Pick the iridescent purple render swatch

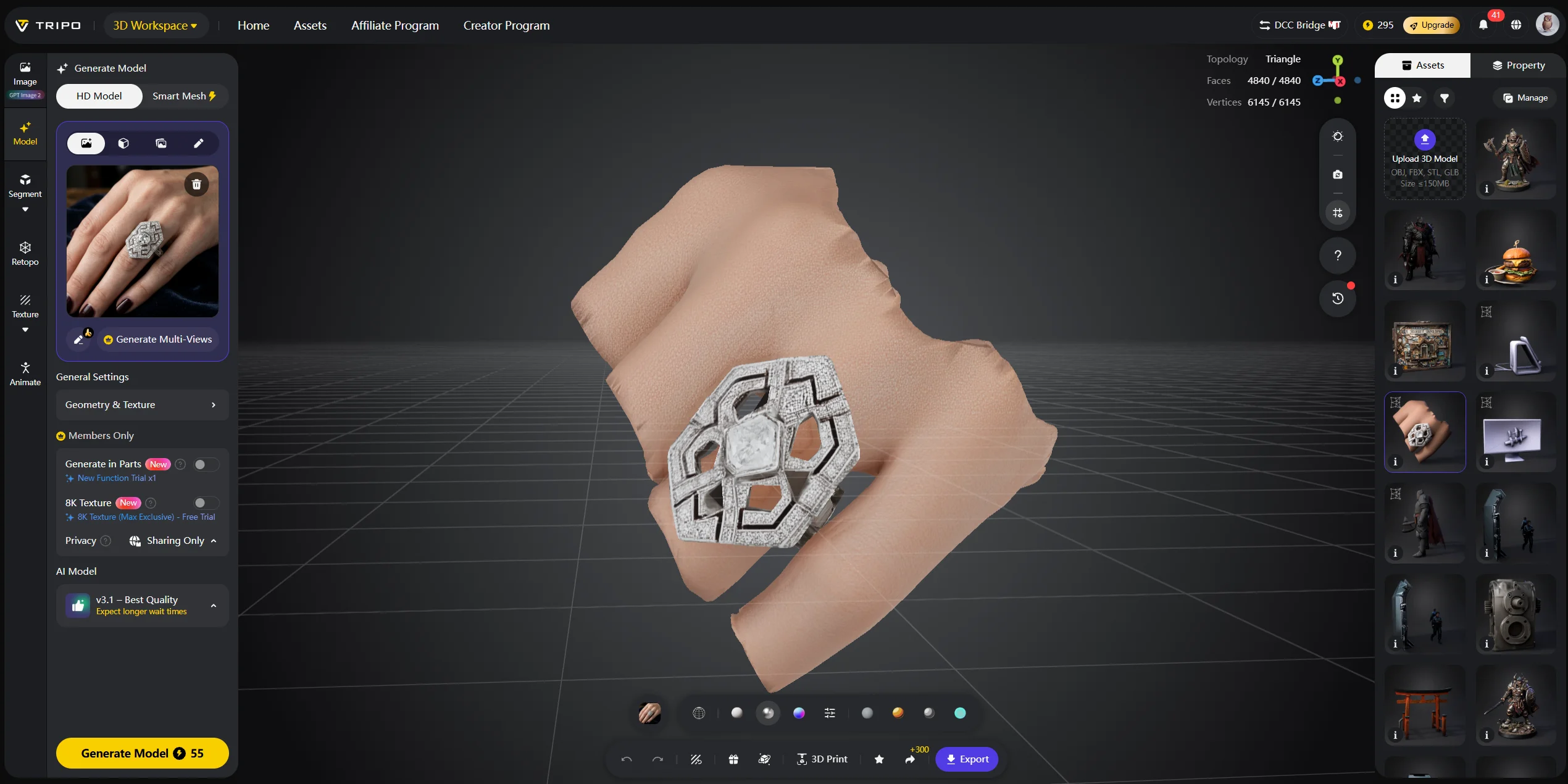click(x=799, y=713)
